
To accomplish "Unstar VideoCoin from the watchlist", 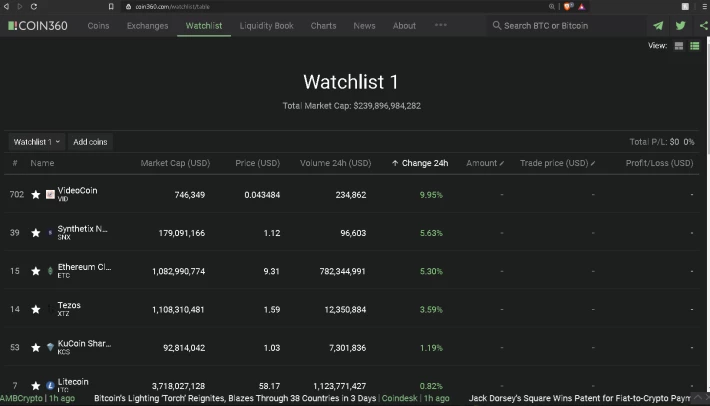I will click(x=35, y=194).
